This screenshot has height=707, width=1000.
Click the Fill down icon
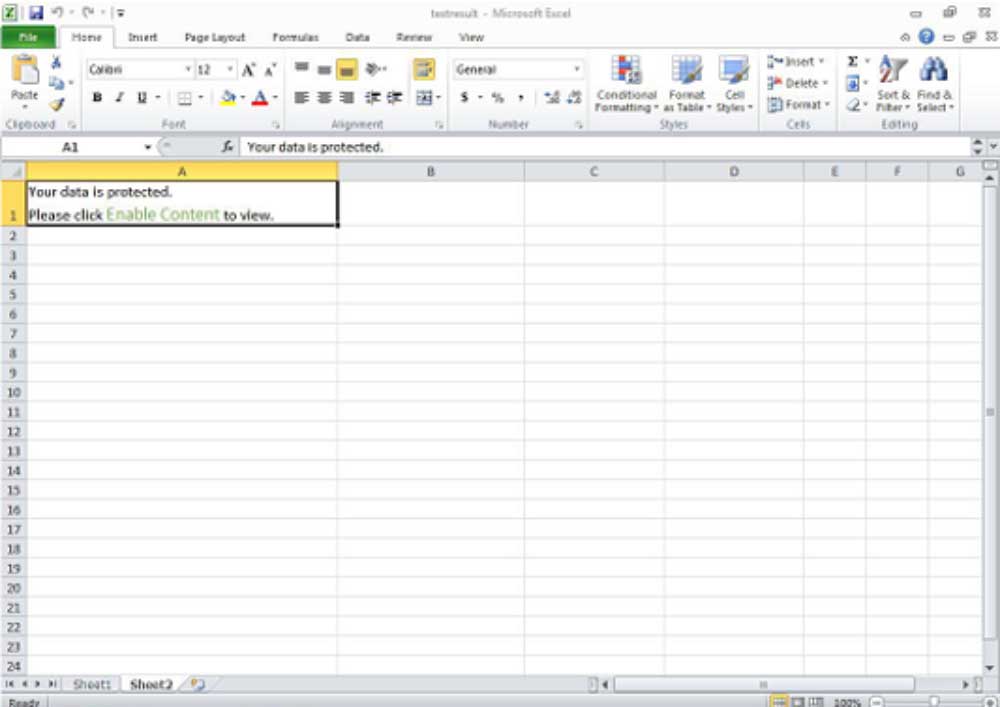[x=853, y=83]
